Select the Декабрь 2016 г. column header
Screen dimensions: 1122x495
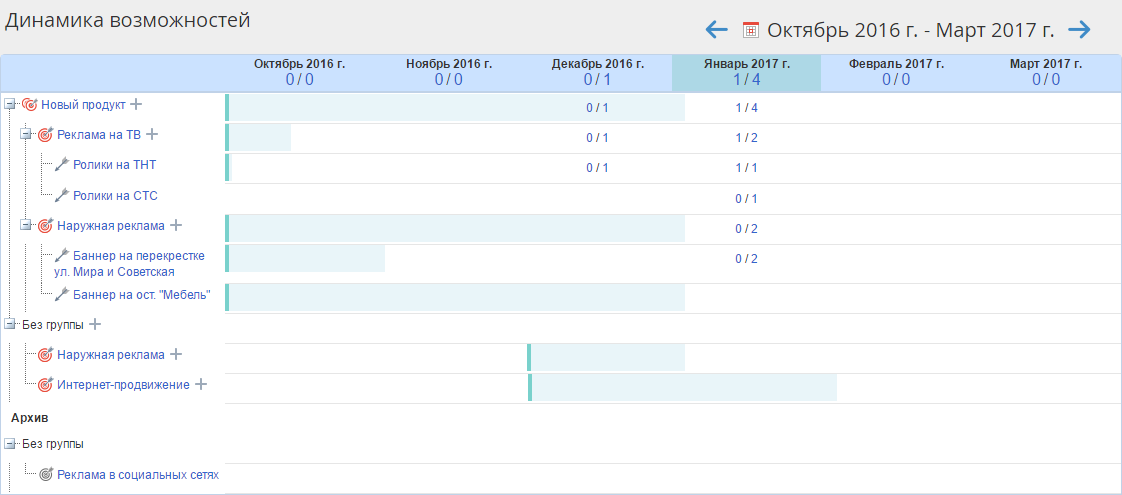coord(597,72)
